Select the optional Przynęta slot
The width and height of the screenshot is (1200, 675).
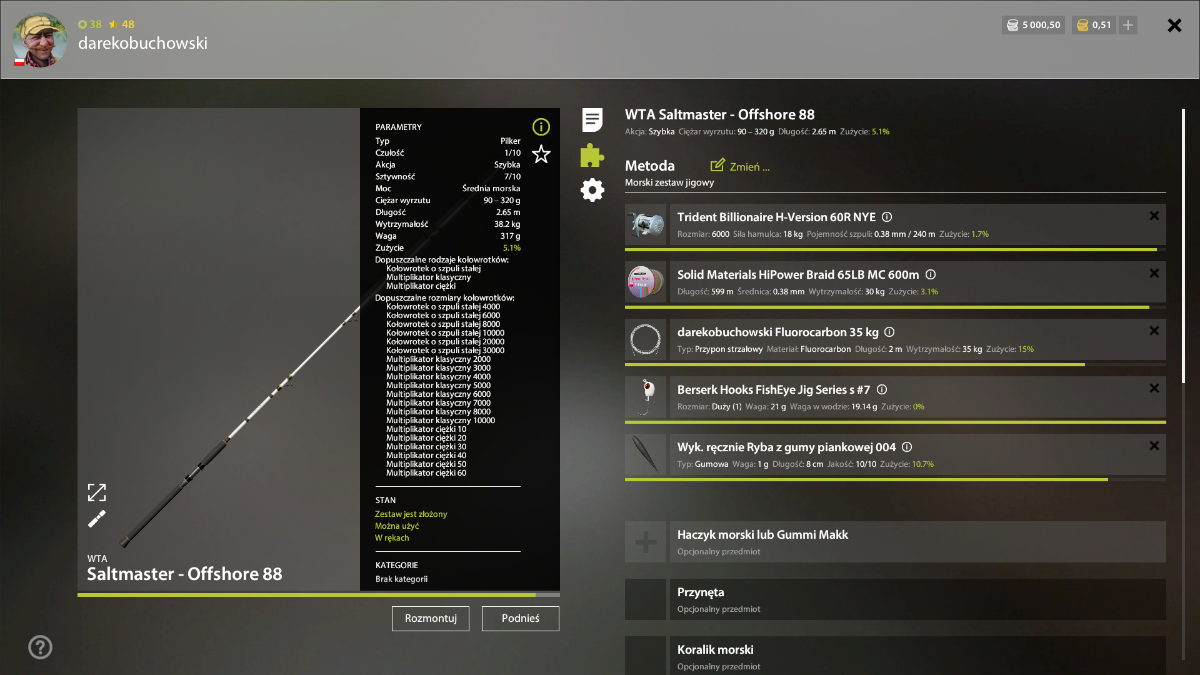[895, 599]
